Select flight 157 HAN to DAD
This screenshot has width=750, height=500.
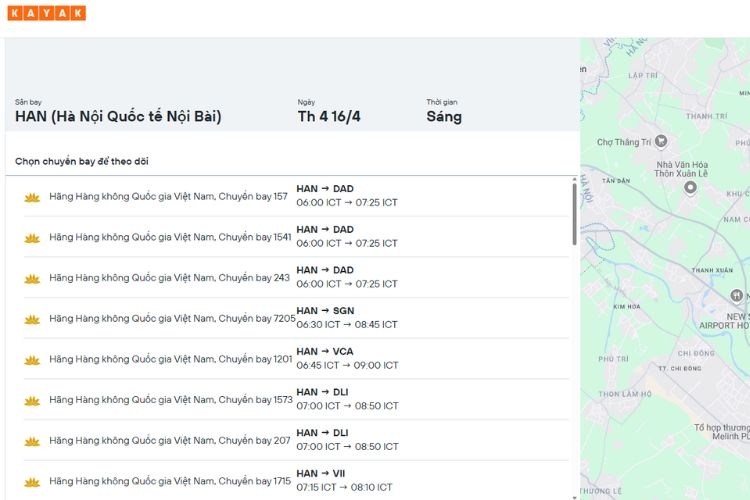(x=296, y=196)
